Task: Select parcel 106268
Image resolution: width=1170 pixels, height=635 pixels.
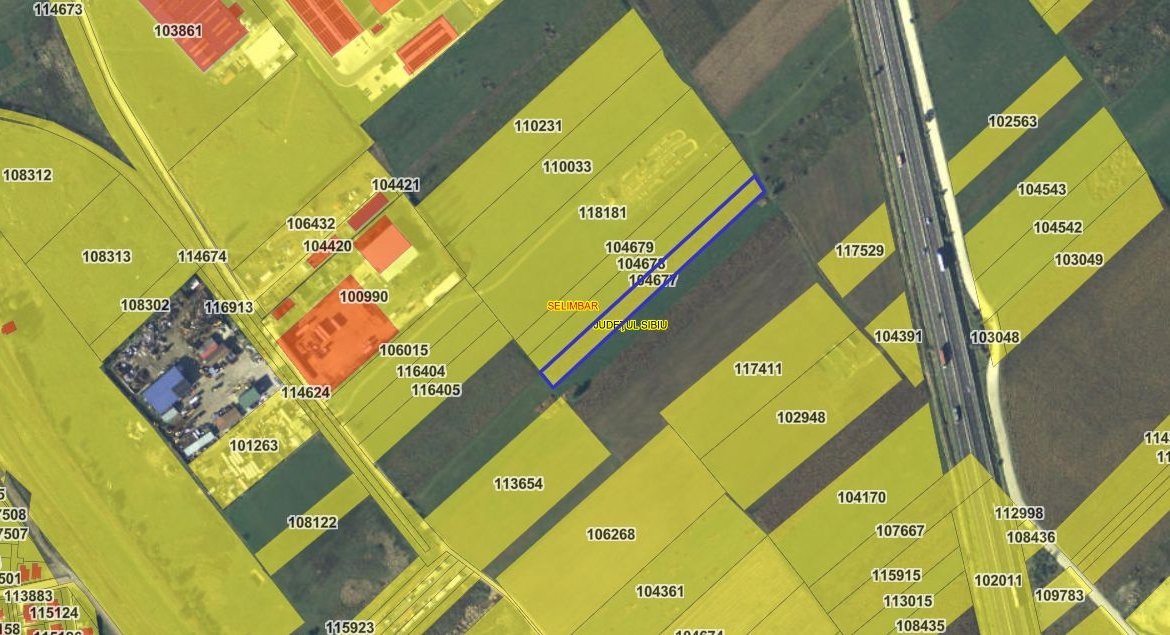Action: point(610,534)
